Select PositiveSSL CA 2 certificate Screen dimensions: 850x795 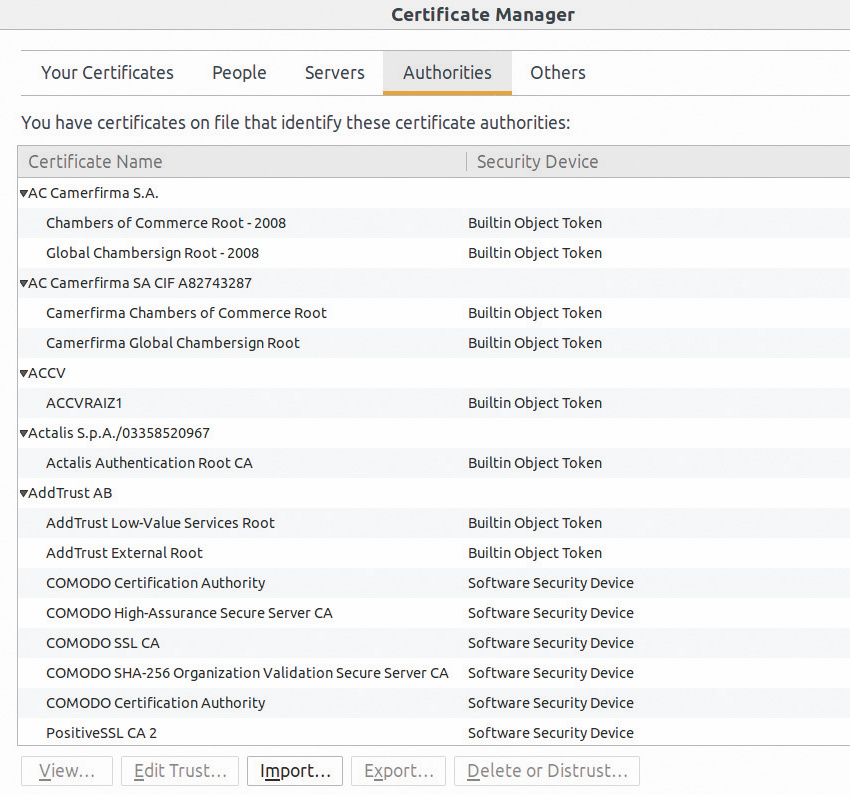click(101, 733)
